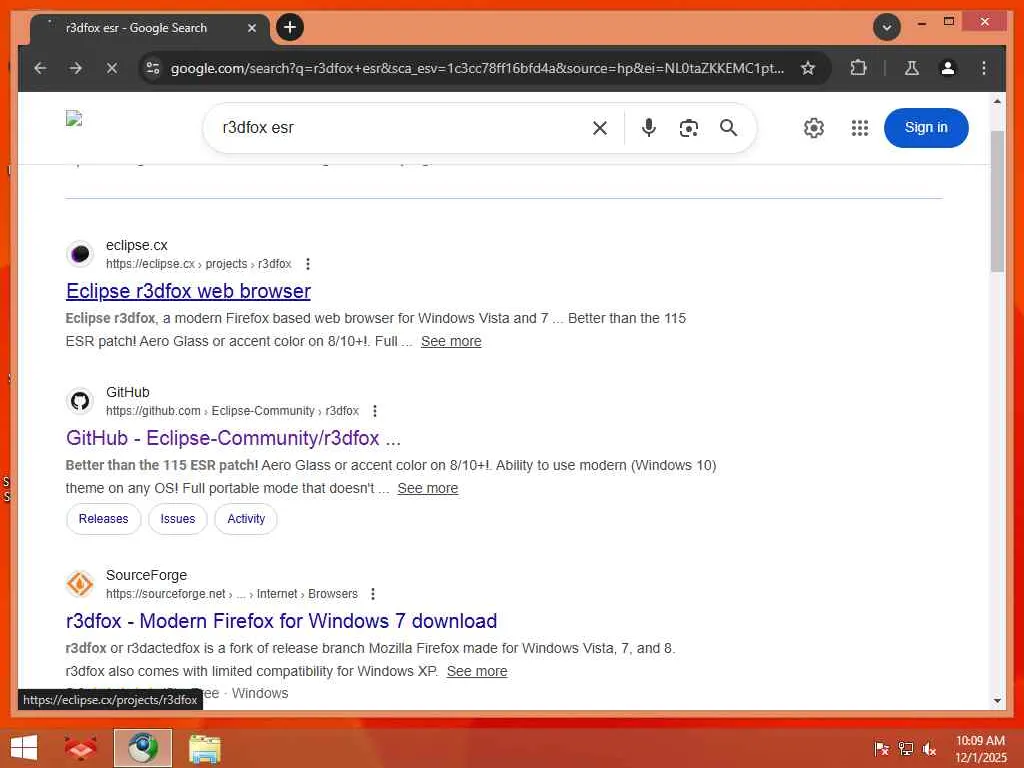
Task: Open more options for SourceForge result
Action: click(x=372, y=594)
